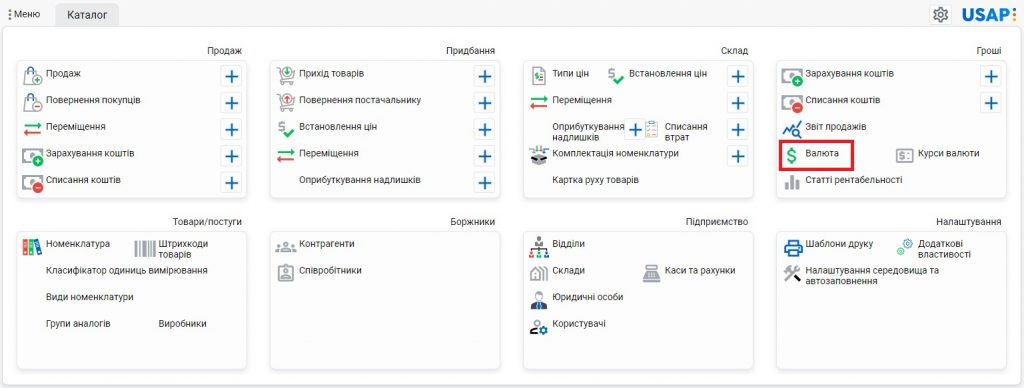Screen dimensions: 1024x388
Task: Switch to the Каталог tab
Action: tap(87, 15)
